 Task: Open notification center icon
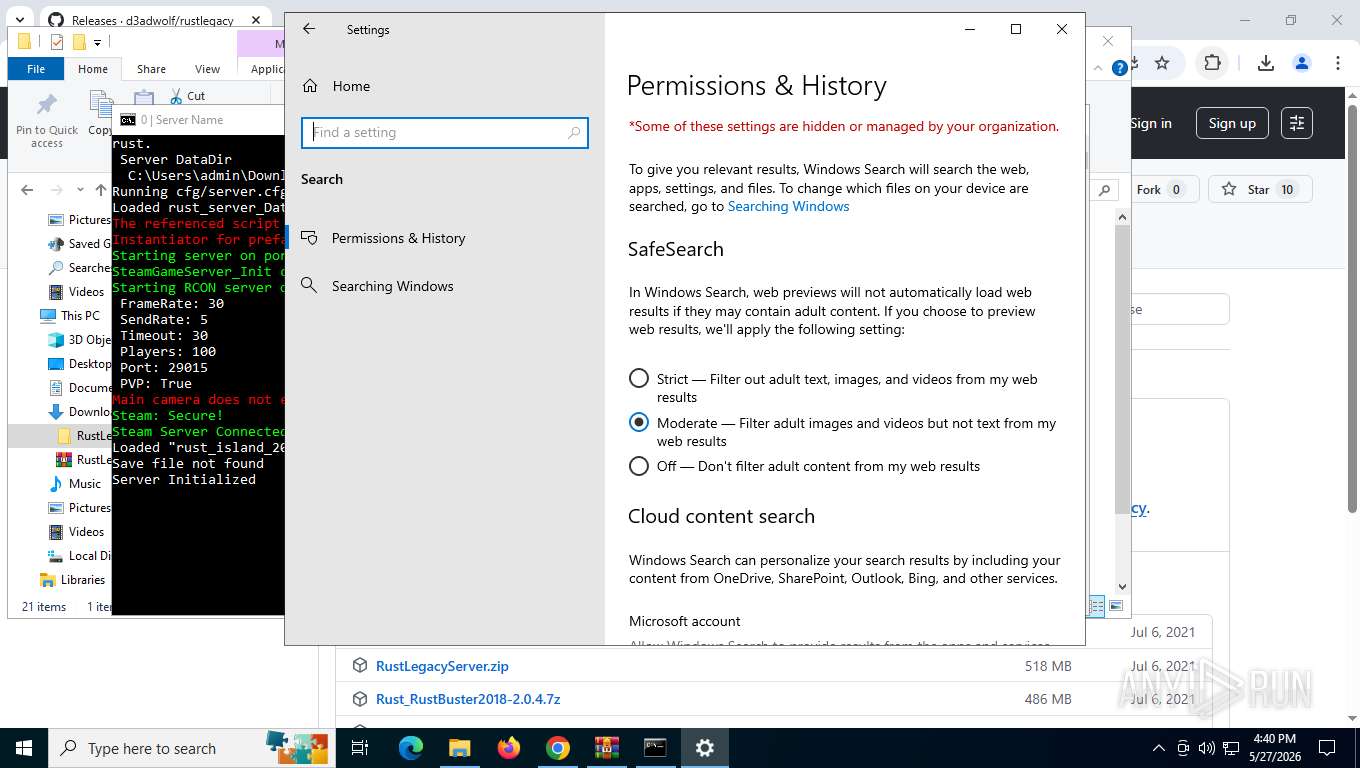[1327, 748]
